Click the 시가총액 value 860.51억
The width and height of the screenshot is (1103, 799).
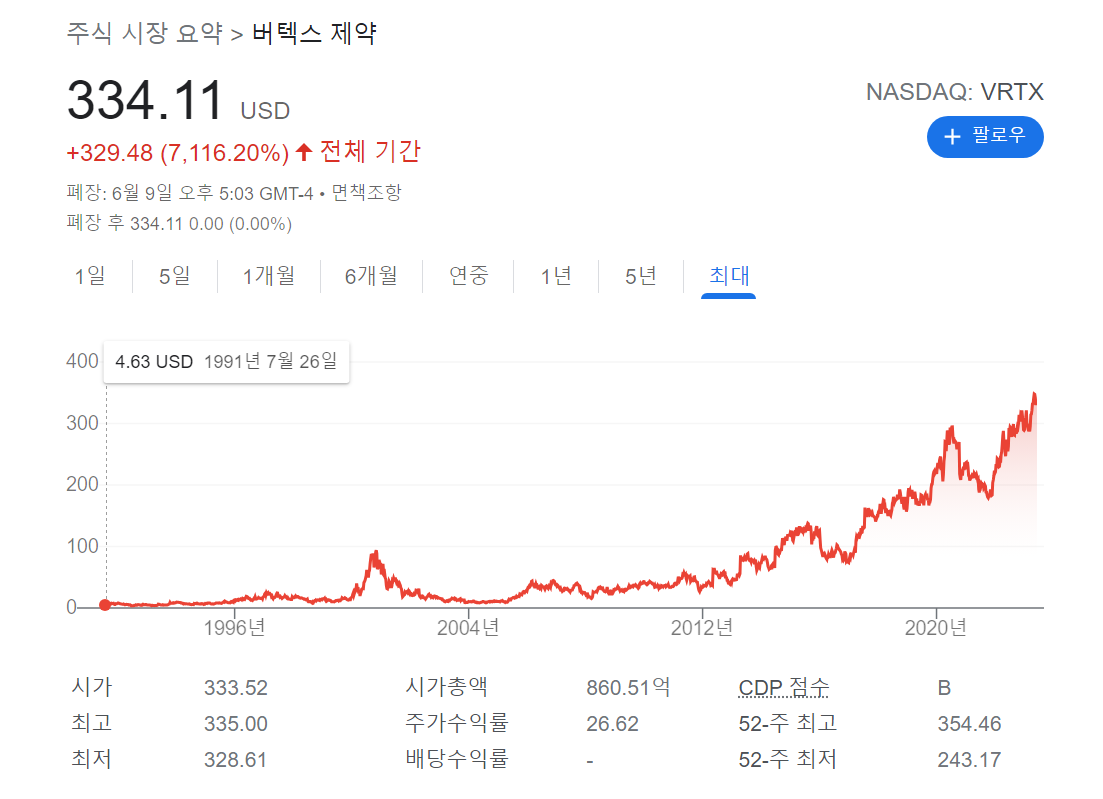(x=628, y=687)
